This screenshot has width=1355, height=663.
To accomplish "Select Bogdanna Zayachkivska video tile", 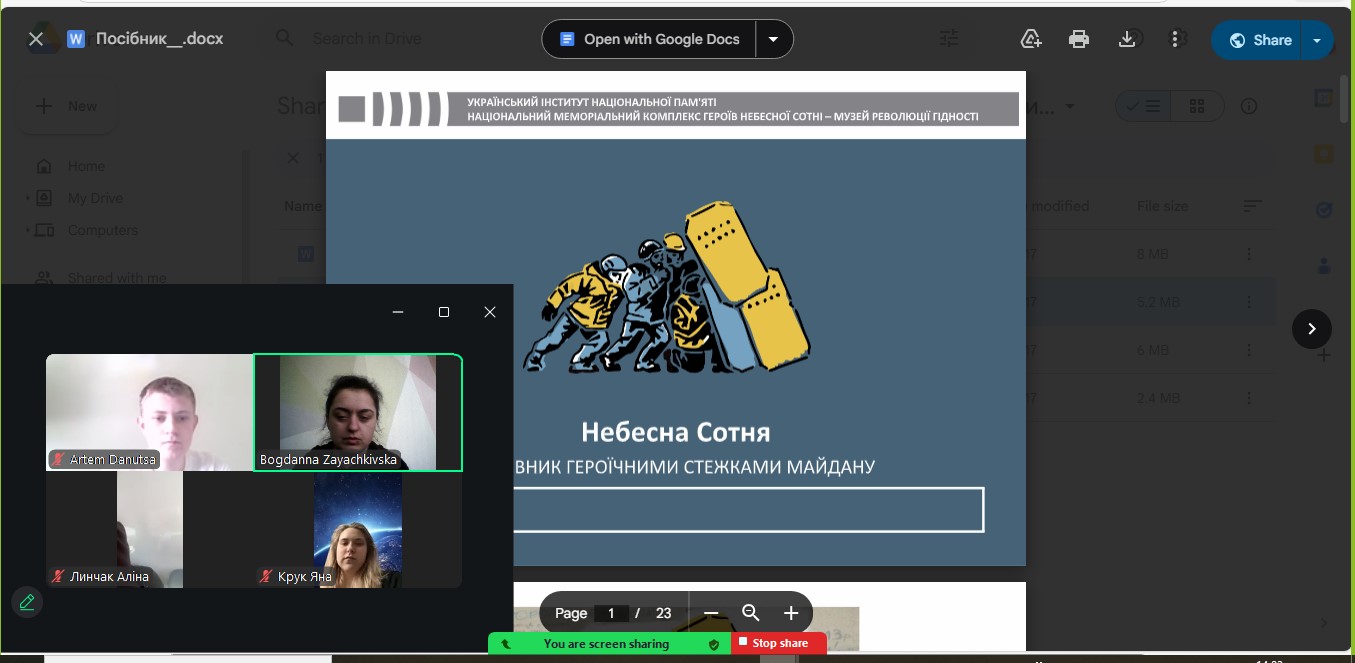I will pyautogui.click(x=358, y=412).
